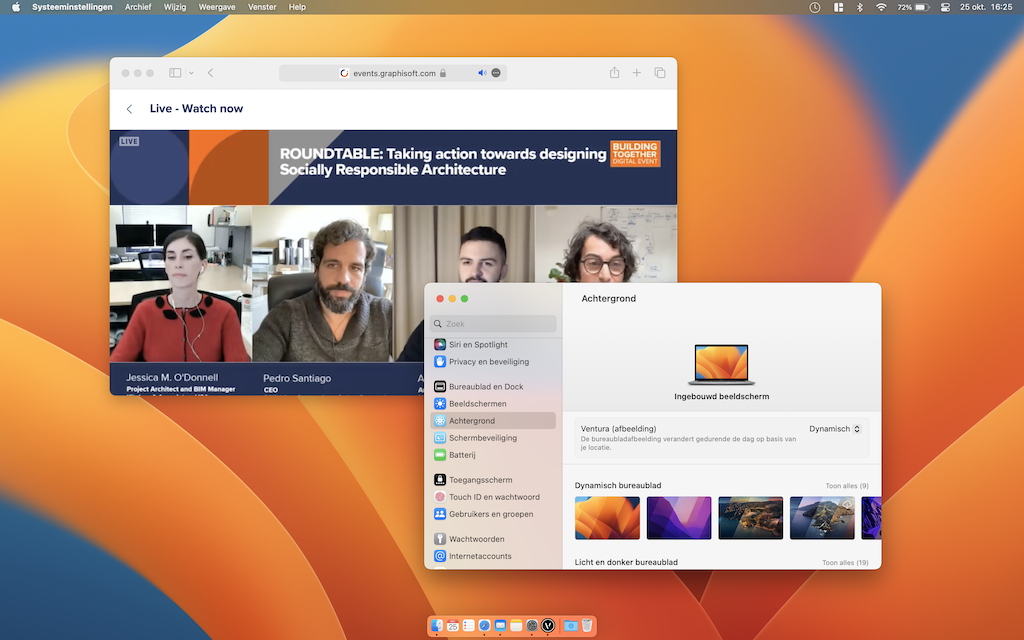This screenshot has height=640, width=1024.
Task: Open Notes from the Dock
Action: pyautogui.click(x=516, y=626)
